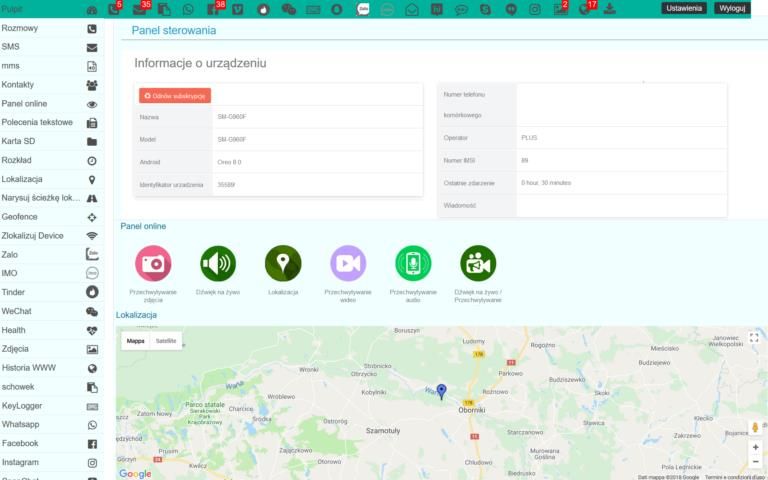Click the download icon in top bar
This screenshot has height=480, width=768.
point(609,9)
